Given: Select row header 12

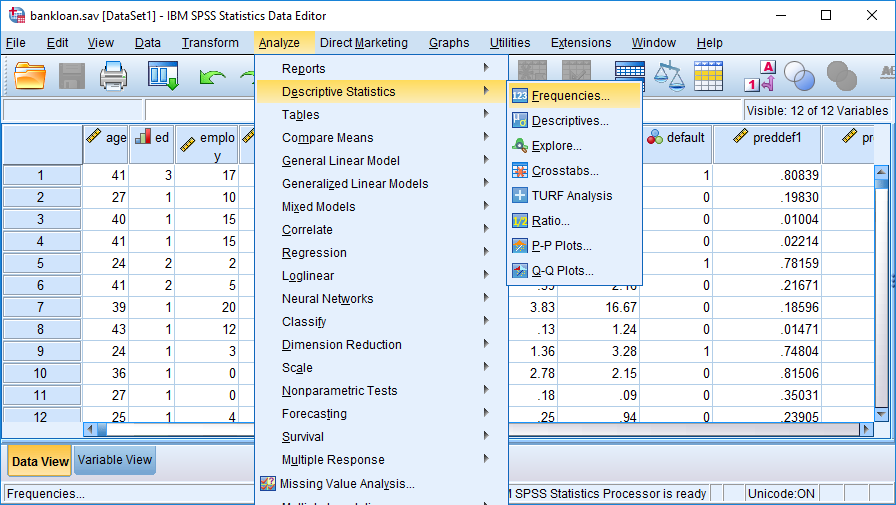Looking at the screenshot, I should [41, 415].
